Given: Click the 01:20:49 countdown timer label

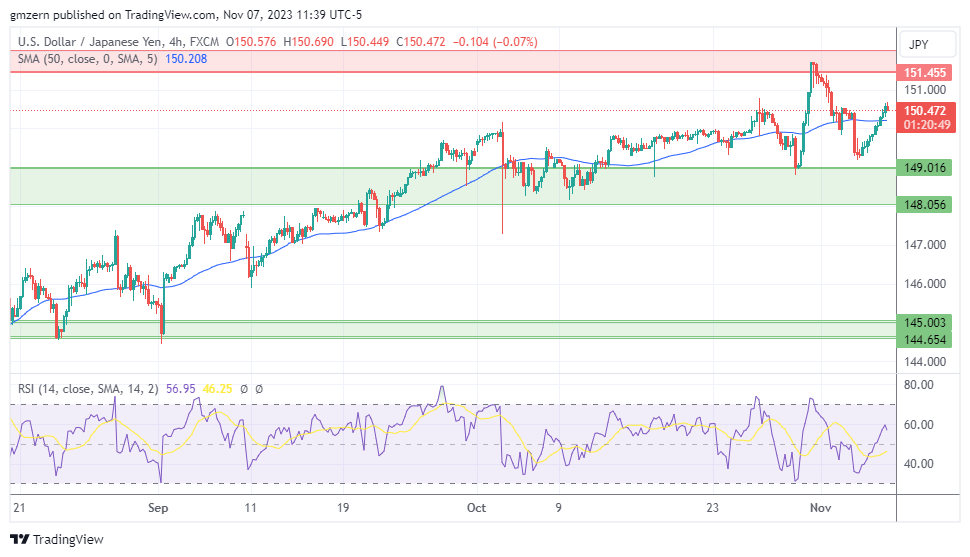Looking at the screenshot, I should 927,125.
